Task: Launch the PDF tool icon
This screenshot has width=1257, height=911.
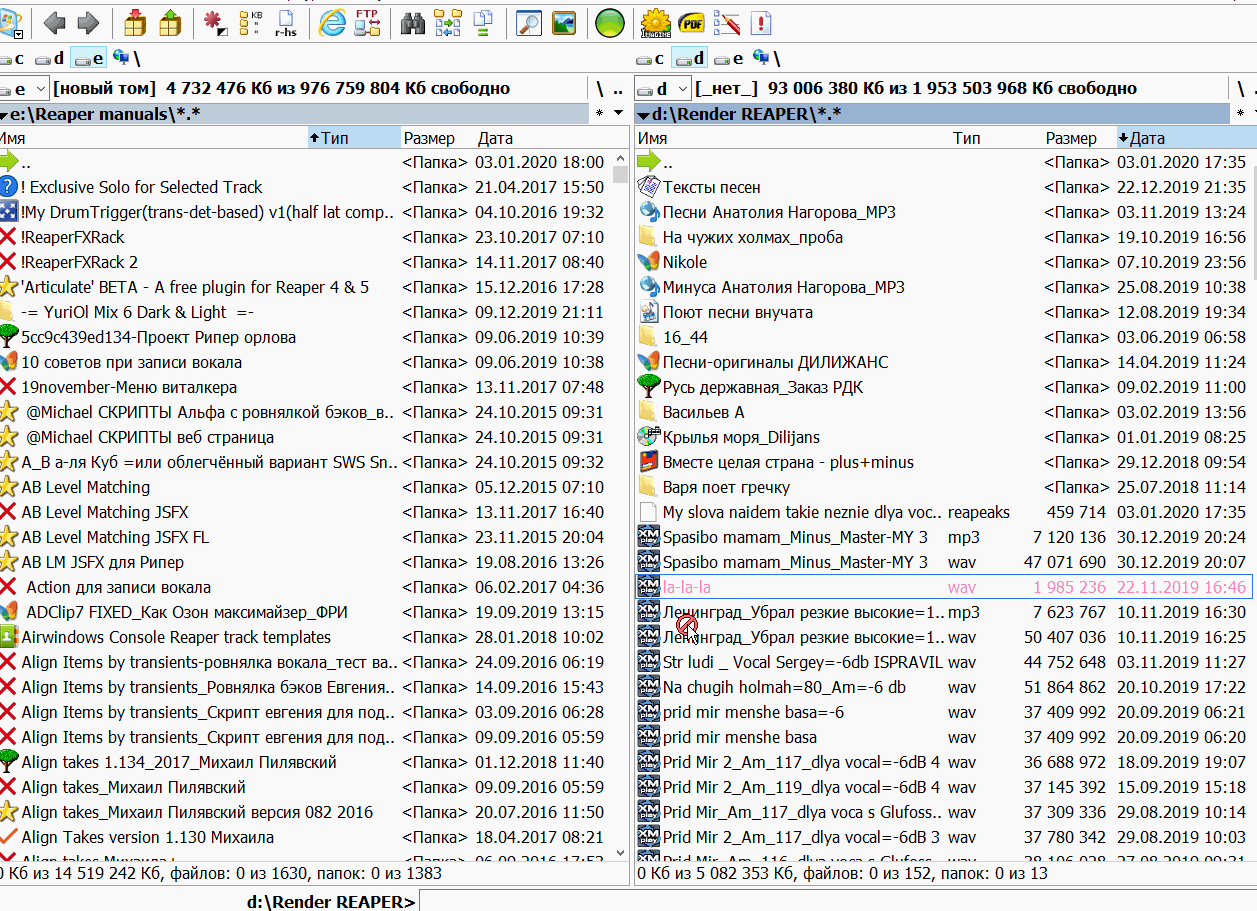Action: coord(691,22)
